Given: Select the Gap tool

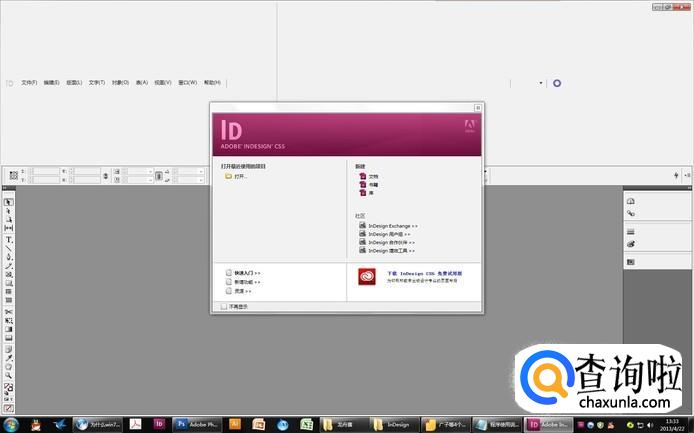Looking at the screenshot, I should 8,228.
